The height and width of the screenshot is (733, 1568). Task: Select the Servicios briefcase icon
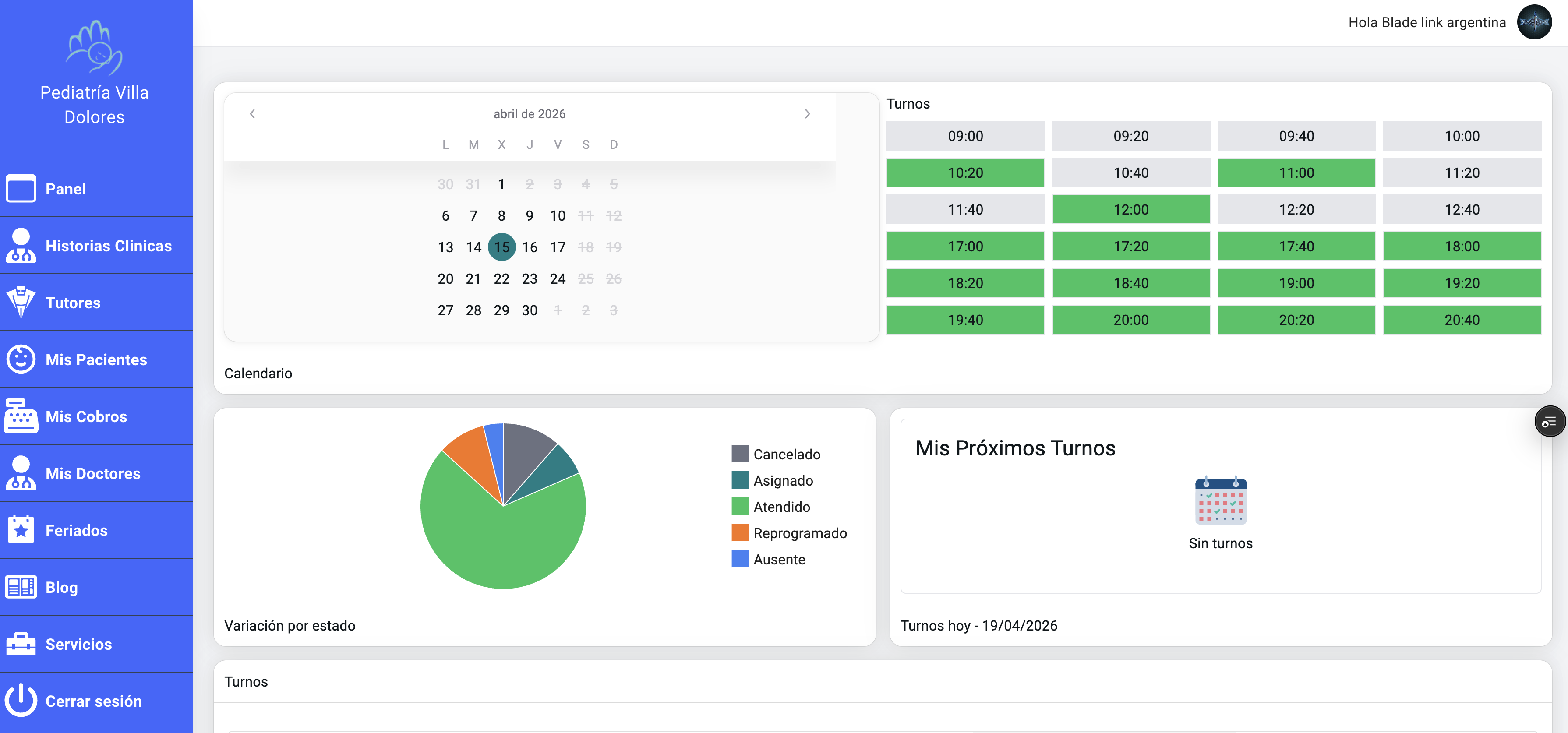pos(21,644)
